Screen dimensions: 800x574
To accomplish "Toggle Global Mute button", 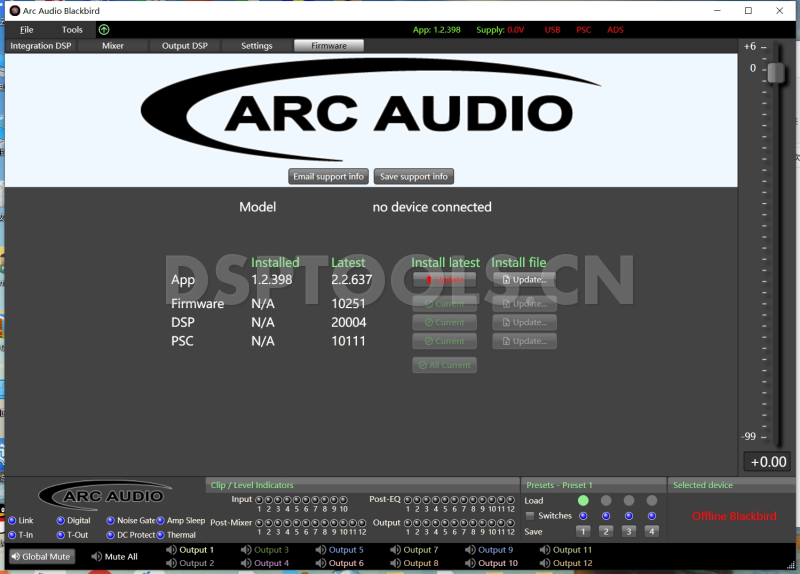I will [x=41, y=557].
